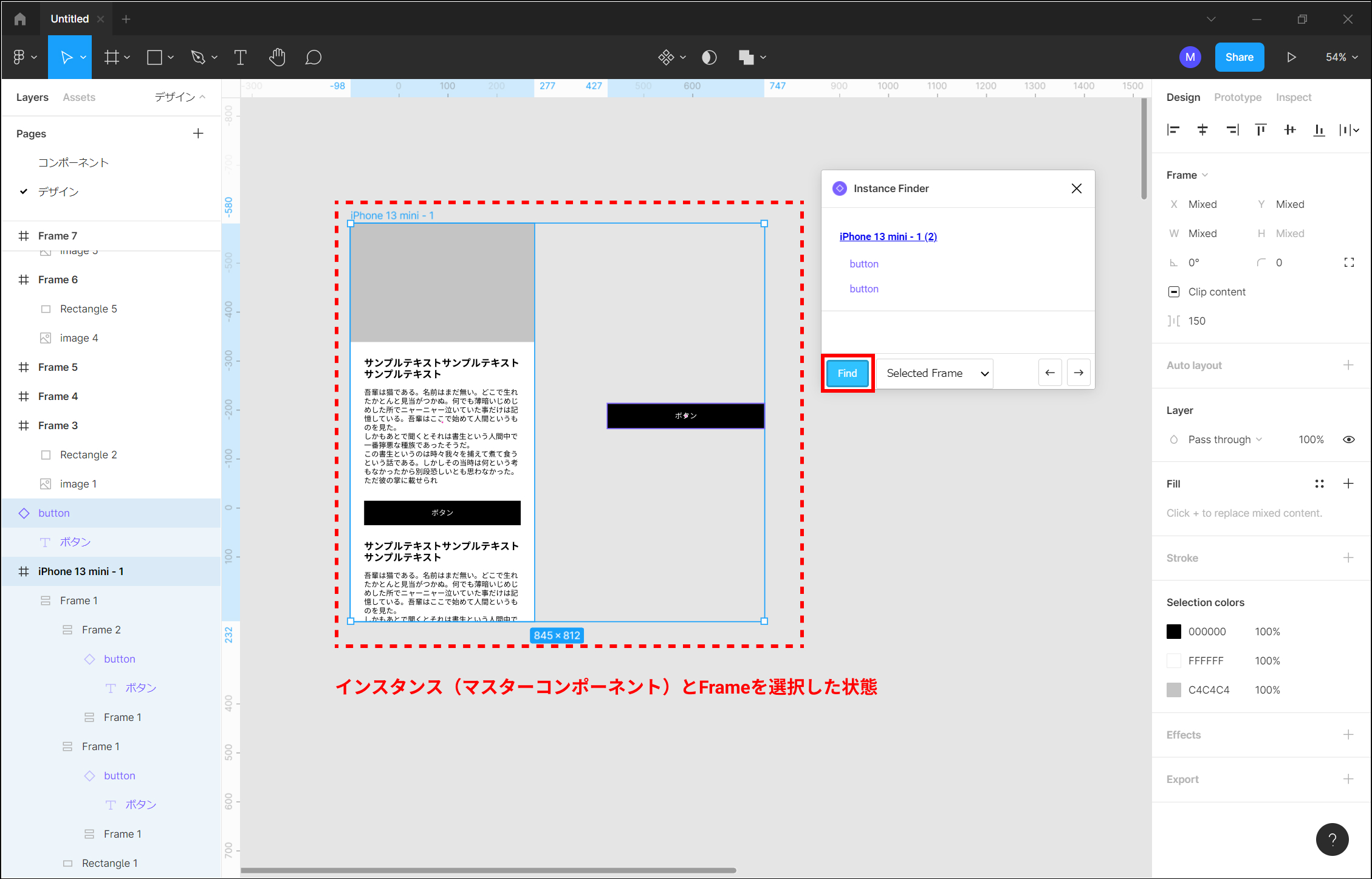Toggle the Clip content checkbox
1372x879 pixels.
1174,292
